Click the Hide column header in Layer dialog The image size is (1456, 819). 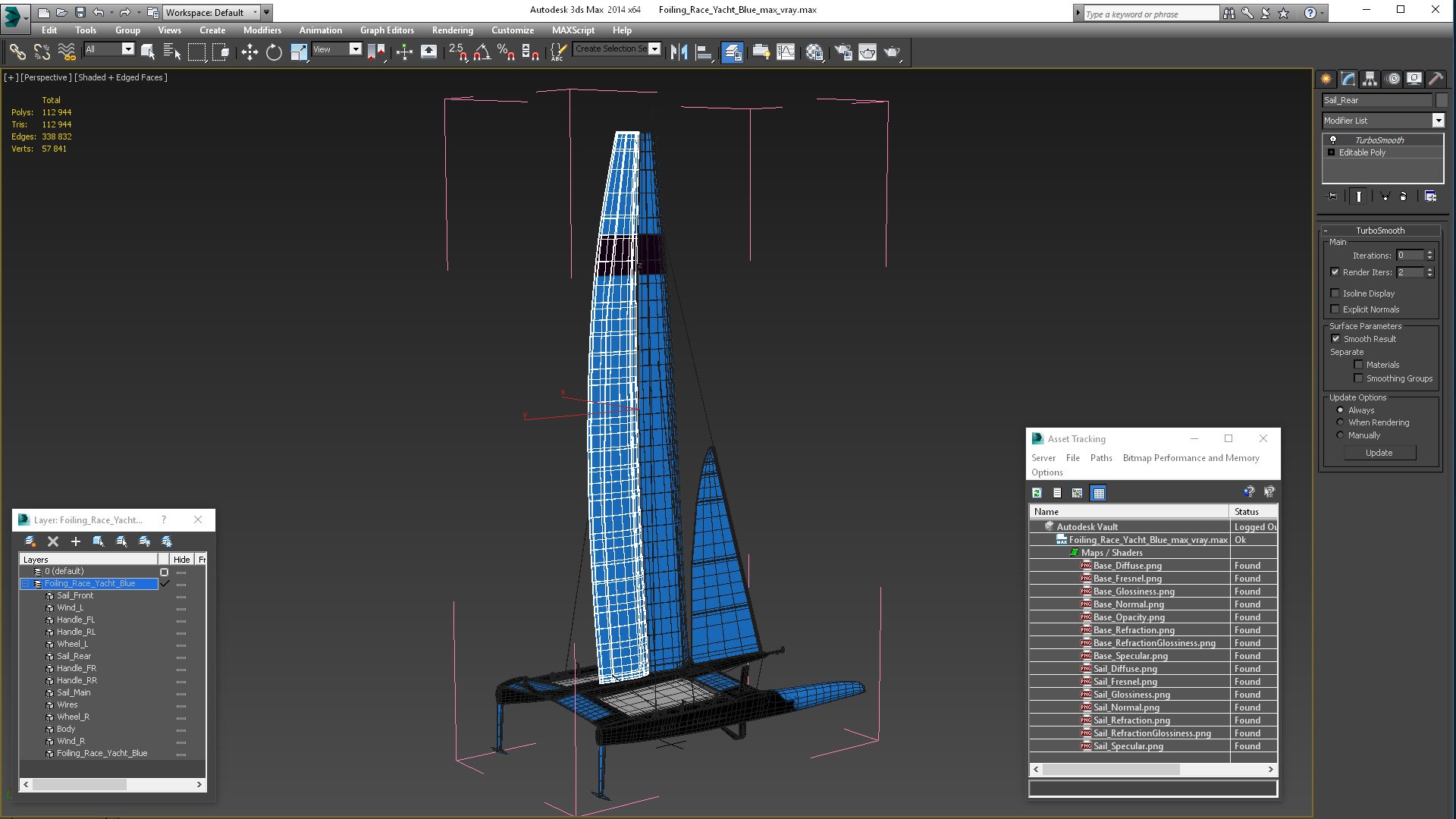[x=181, y=560]
